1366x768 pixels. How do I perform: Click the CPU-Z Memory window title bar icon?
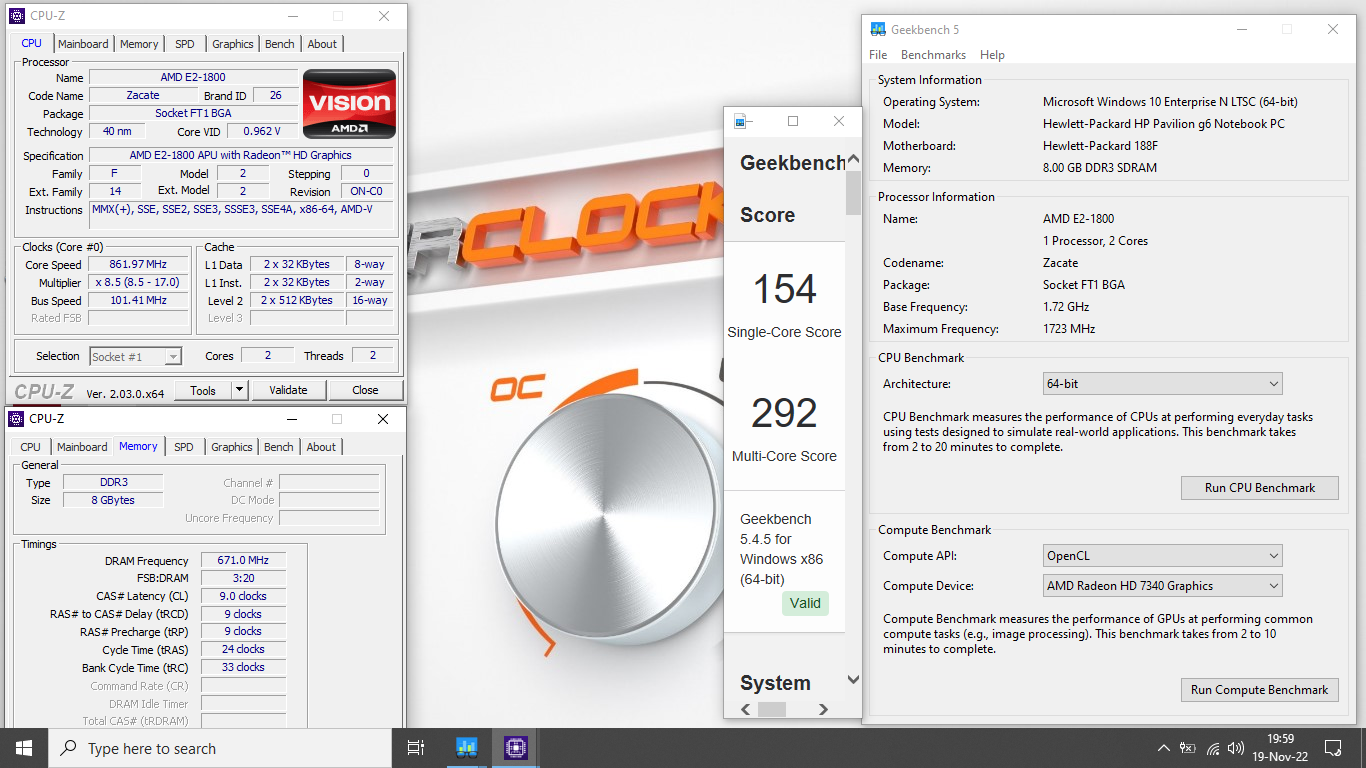[x=17, y=419]
